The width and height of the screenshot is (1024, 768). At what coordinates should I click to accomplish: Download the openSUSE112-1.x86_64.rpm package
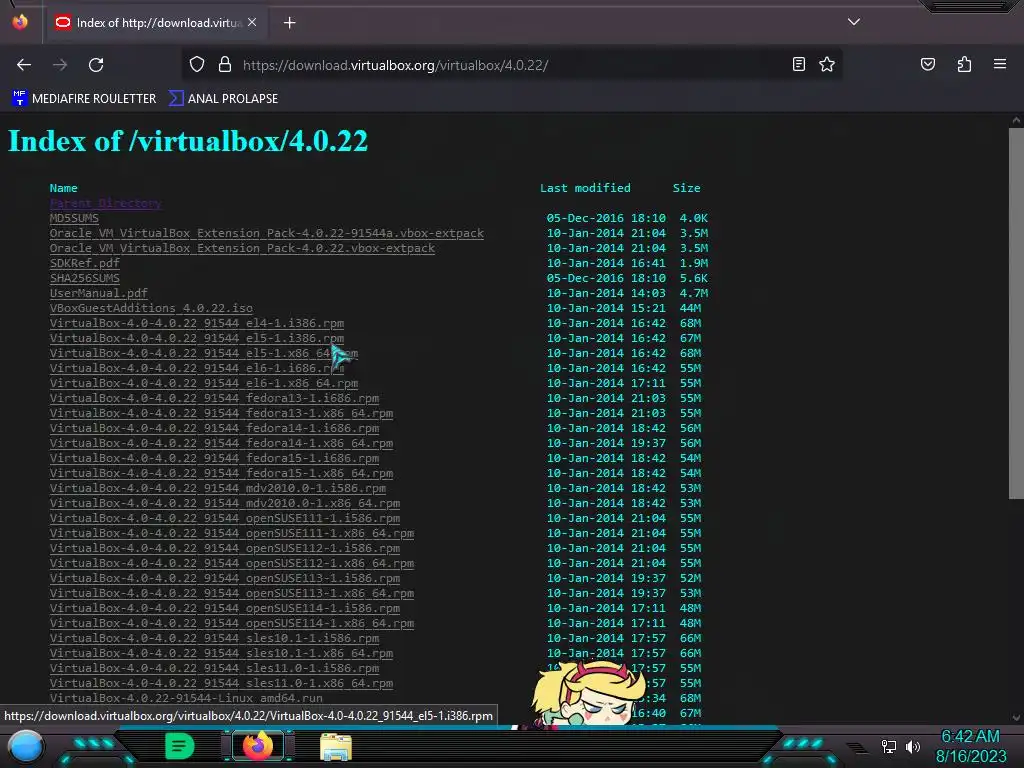pyautogui.click(x=232, y=564)
